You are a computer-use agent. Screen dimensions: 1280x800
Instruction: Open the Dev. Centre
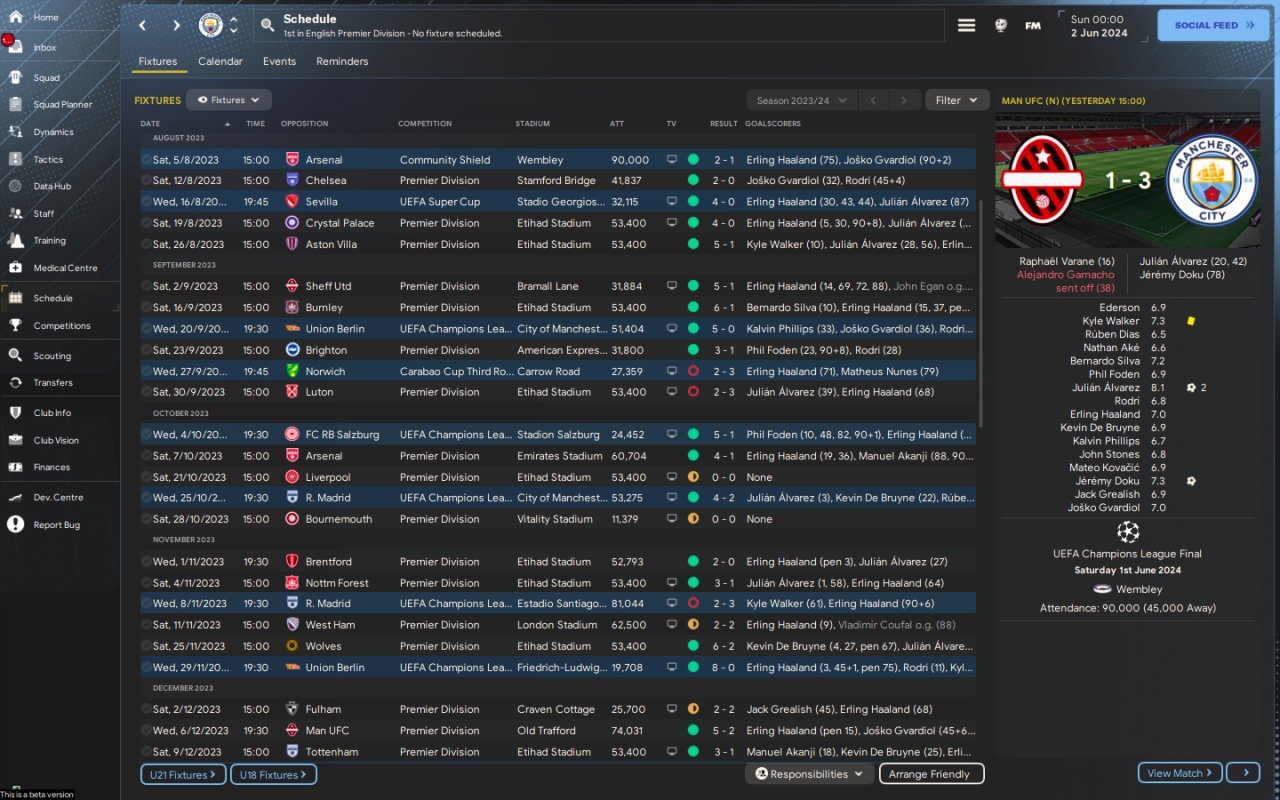(60, 497)
